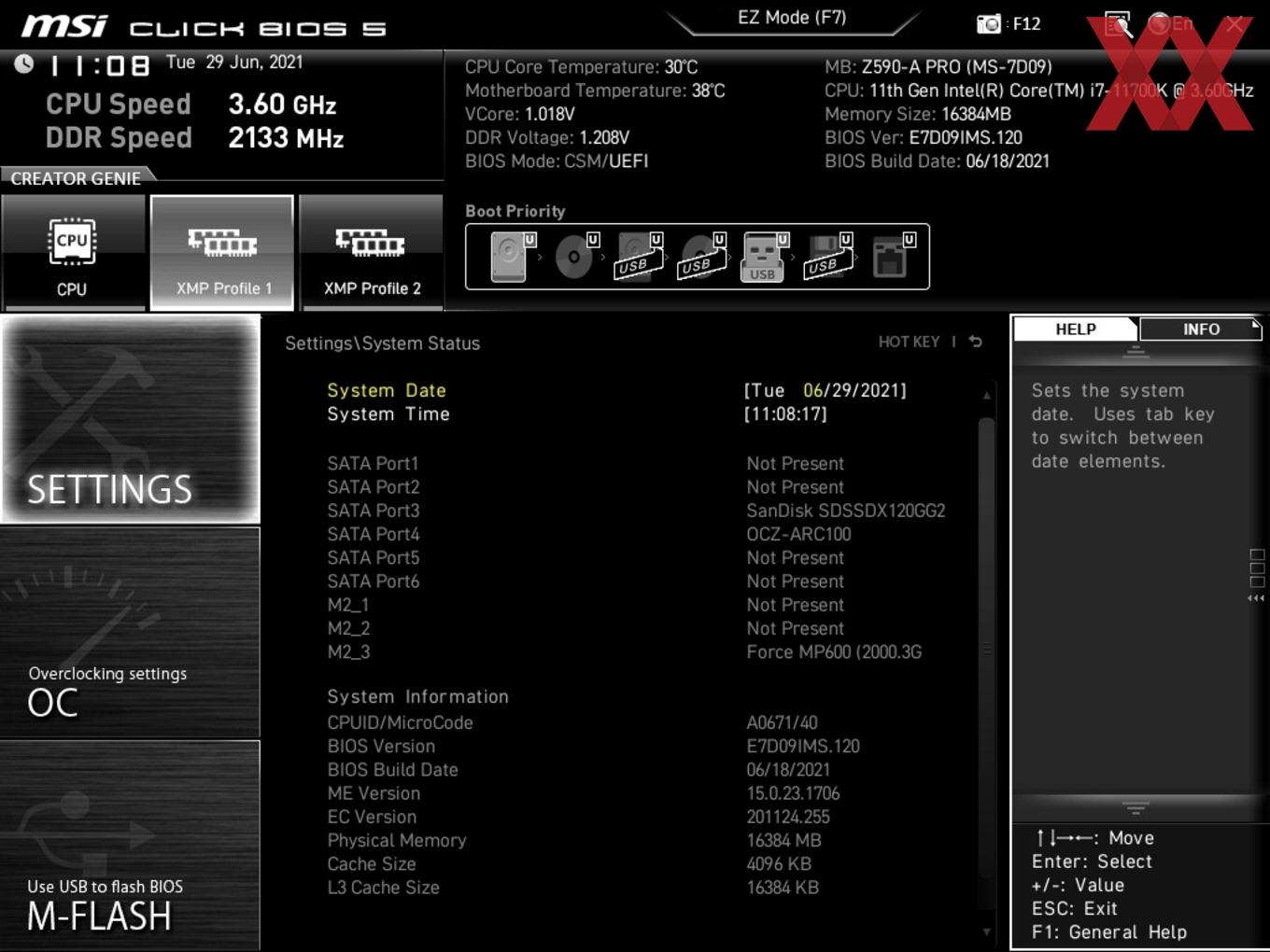The height and width of the screenshot is (952, 1270).
Task: Click the Cache Size value 4096 KB
Action: tap(779, 864)
